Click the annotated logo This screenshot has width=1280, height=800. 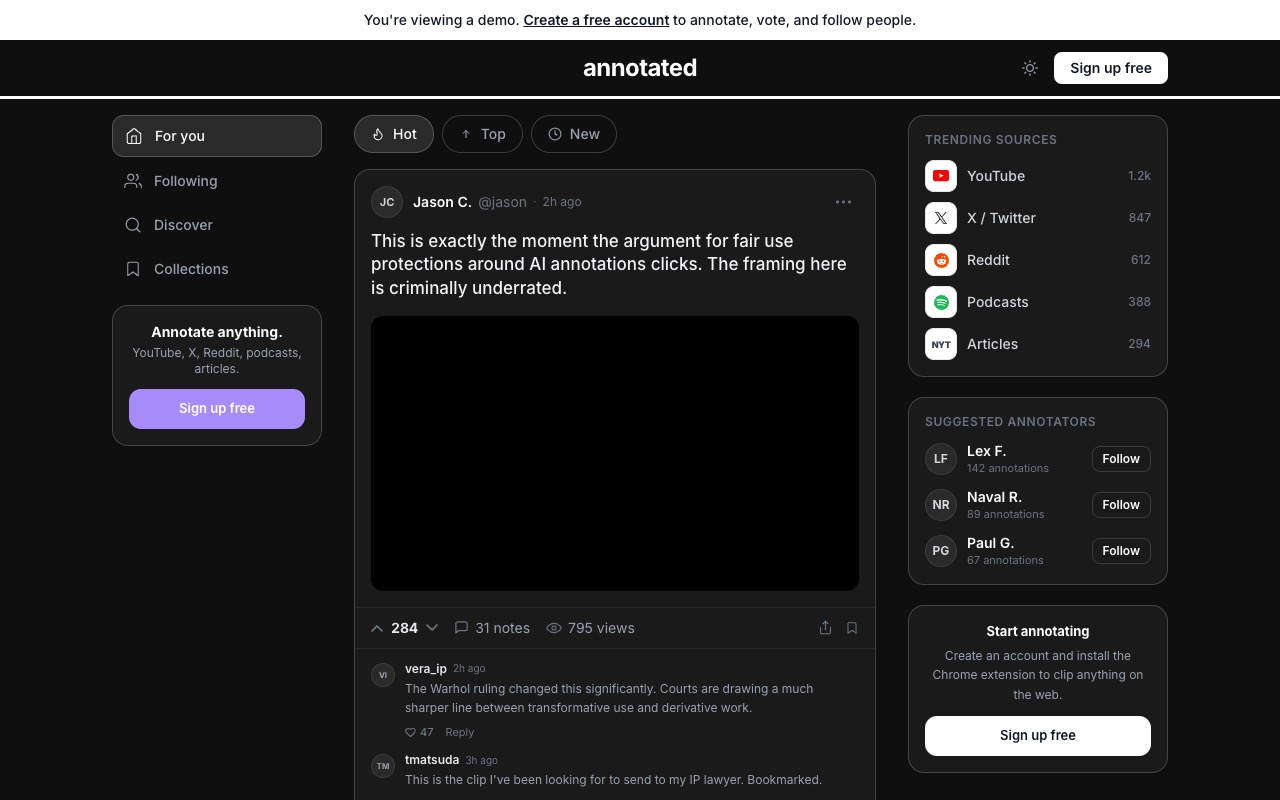click(x=640, y=68)
